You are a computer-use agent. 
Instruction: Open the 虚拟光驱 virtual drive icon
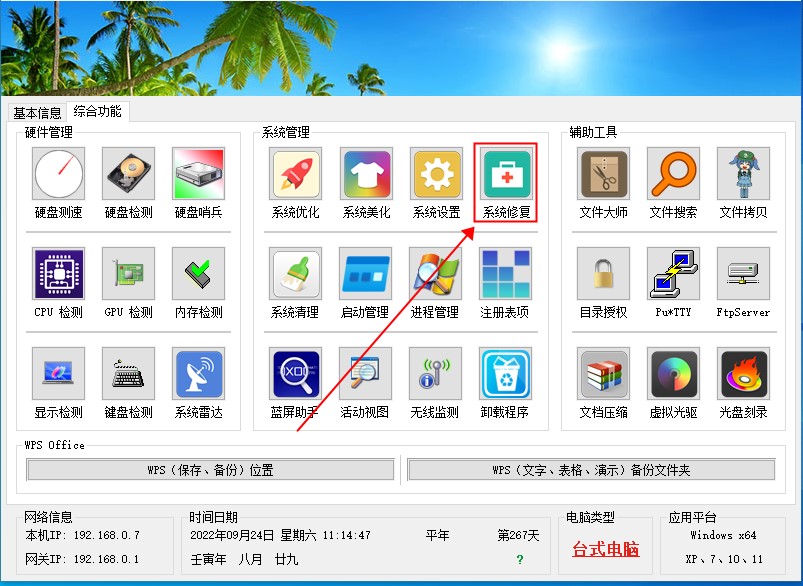673,374
